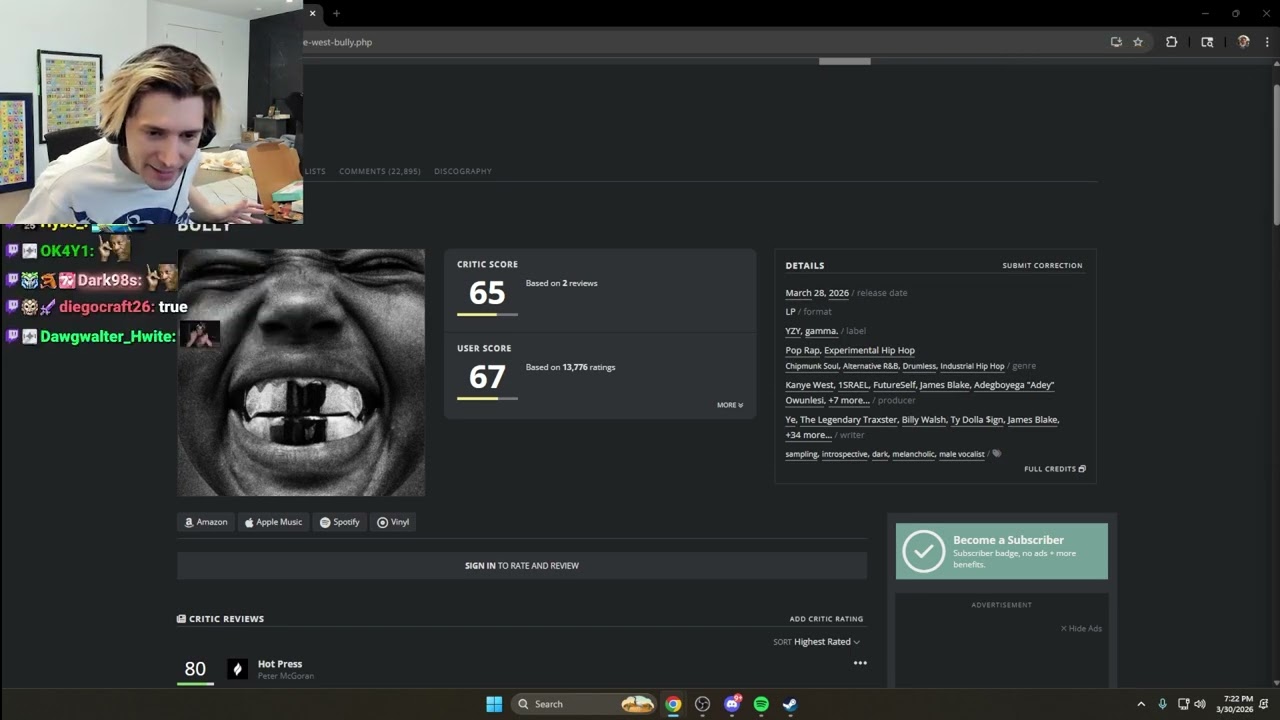Click the Industrial Hip Hop genre link
This screenshot has height=720, width=1280.
click(x=972, y=366)
